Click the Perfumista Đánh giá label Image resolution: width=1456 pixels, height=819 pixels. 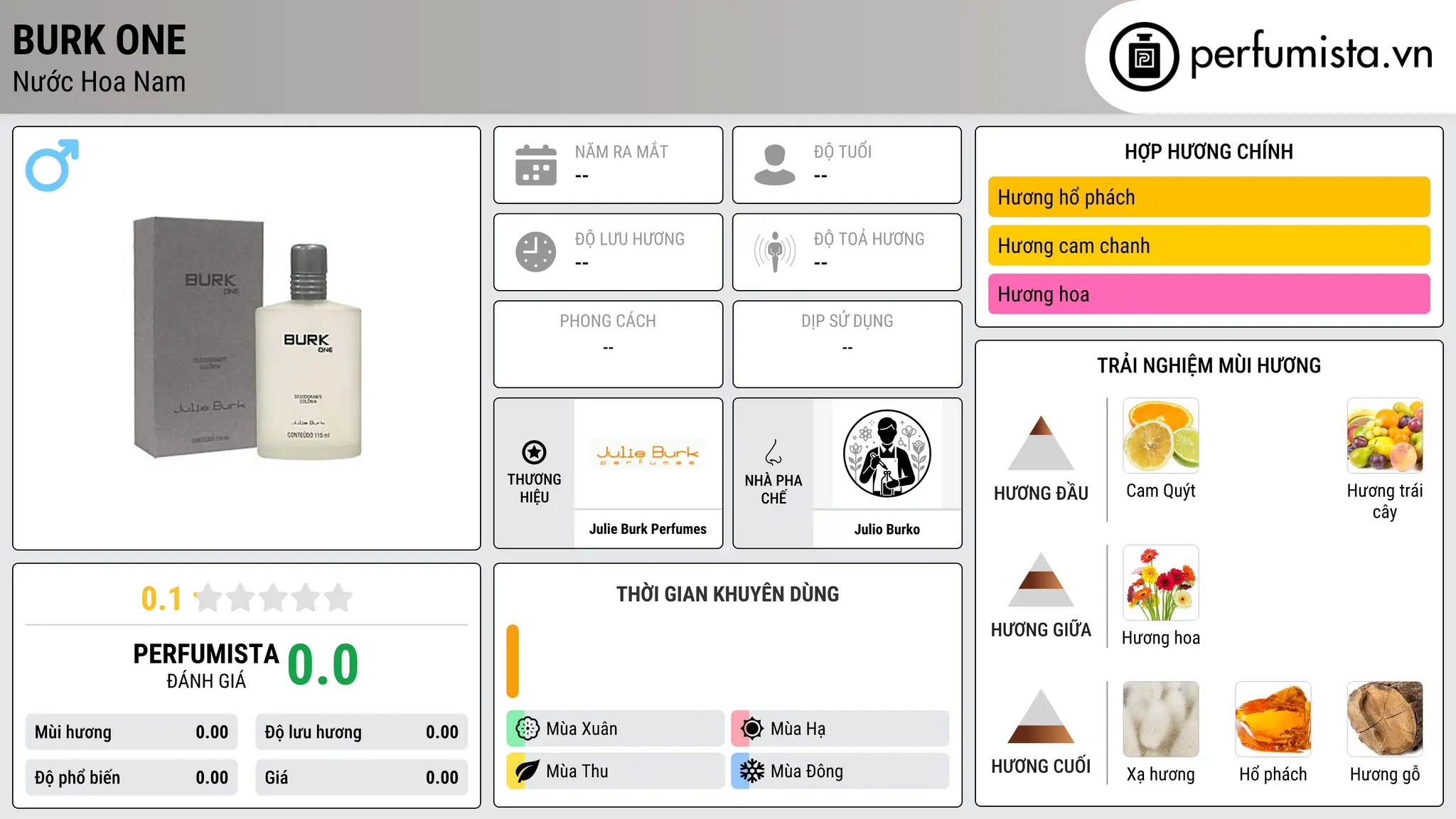coord(206,665)
